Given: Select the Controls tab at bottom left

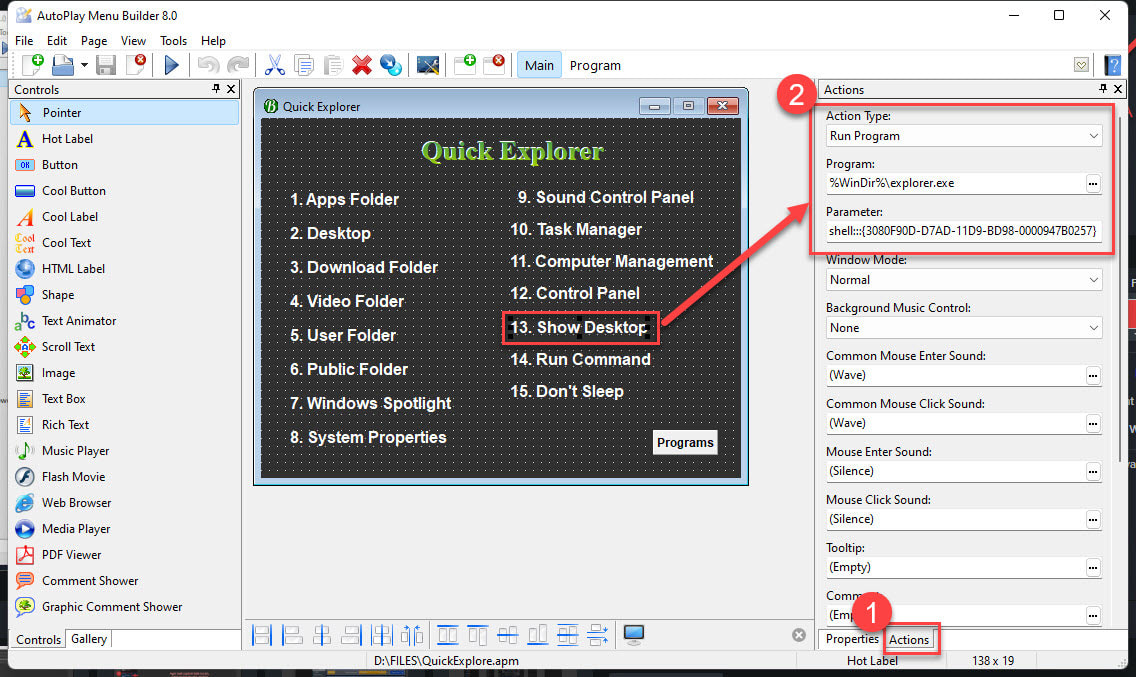Looking at the screenshot, I should point(38,639).
